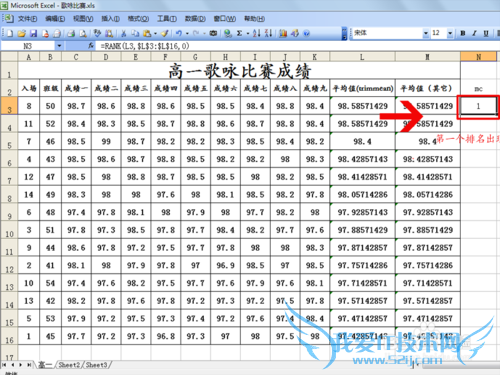Switch to the Sheet2 tab
The height and width of the screenshot is (375, 500).
coord(69,365)
